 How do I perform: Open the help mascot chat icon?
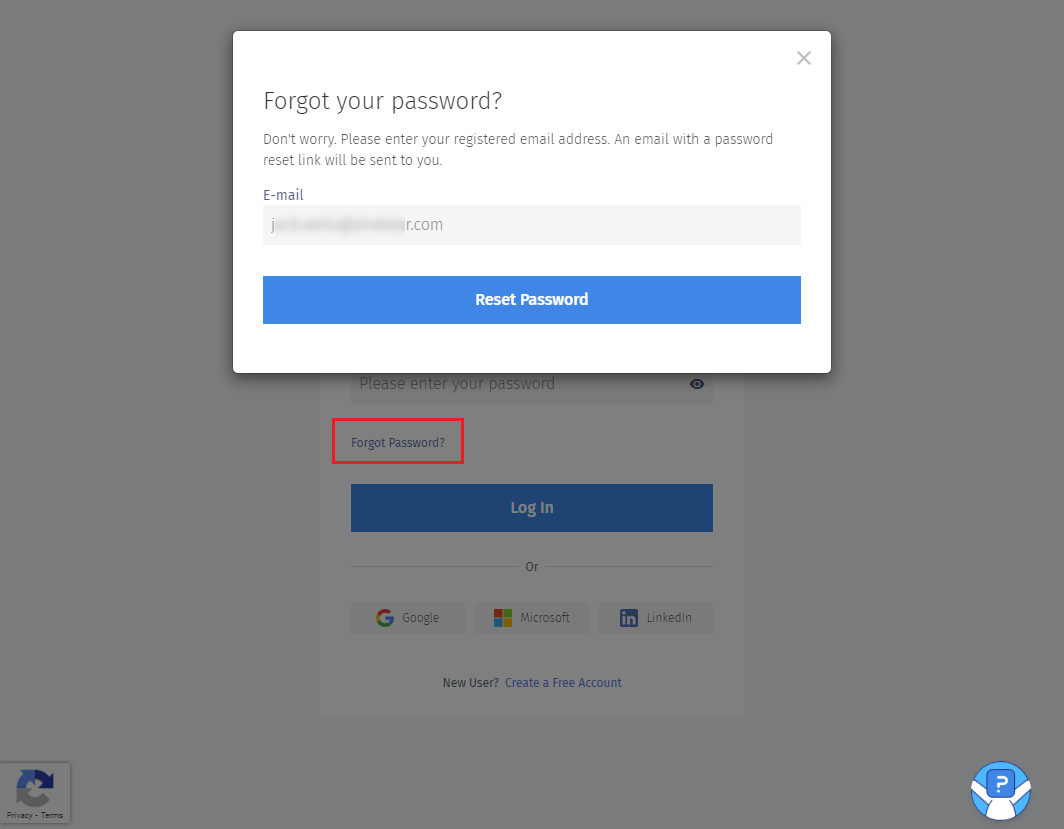tap(1000, 790)
